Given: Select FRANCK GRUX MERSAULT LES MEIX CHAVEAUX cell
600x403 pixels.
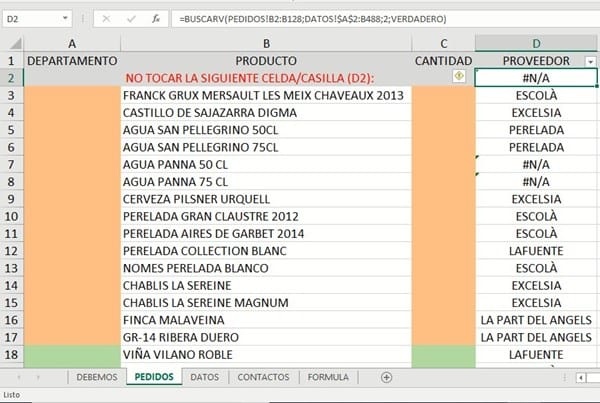Looking at the screenshot, I should [266, 95].
